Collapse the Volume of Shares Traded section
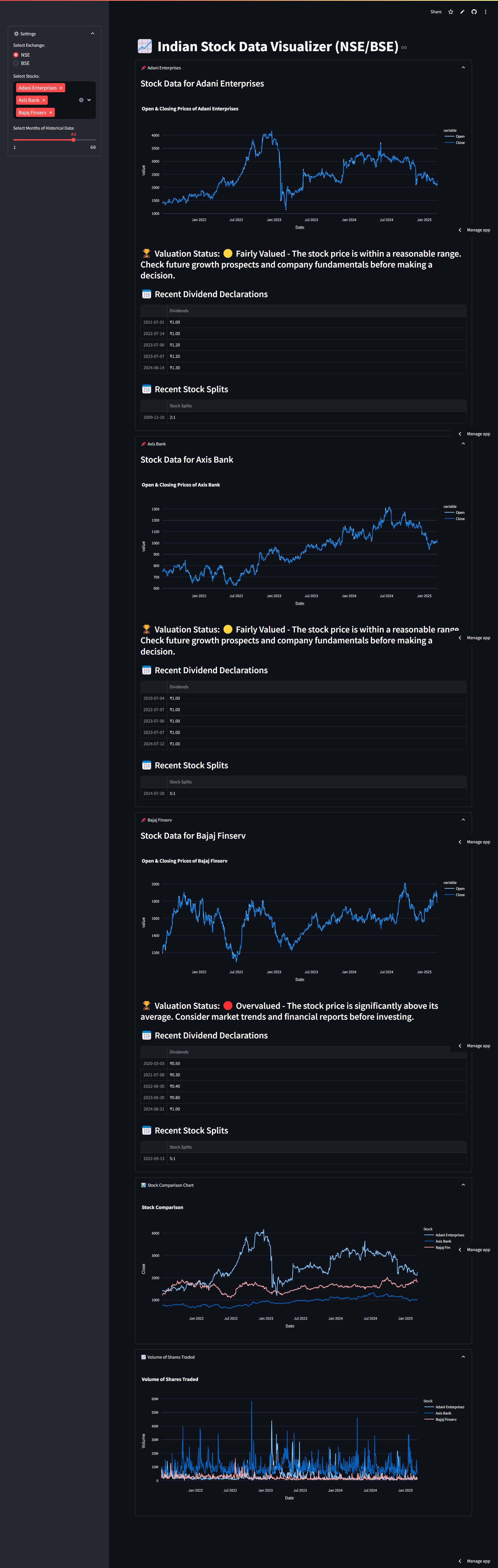Screen dimensions: 498x1568 click(x=463, y=1357)
